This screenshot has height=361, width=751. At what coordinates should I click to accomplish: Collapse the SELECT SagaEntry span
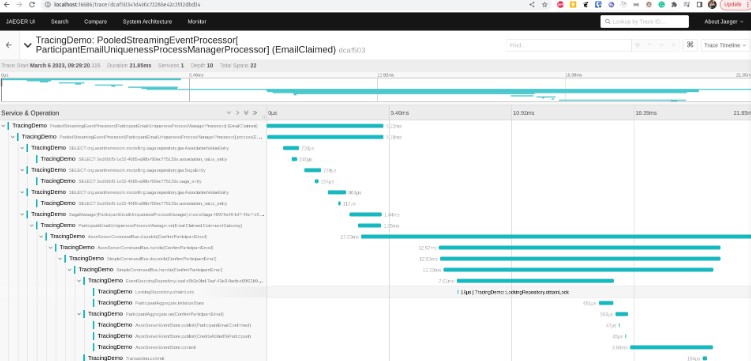pos(22,170)
